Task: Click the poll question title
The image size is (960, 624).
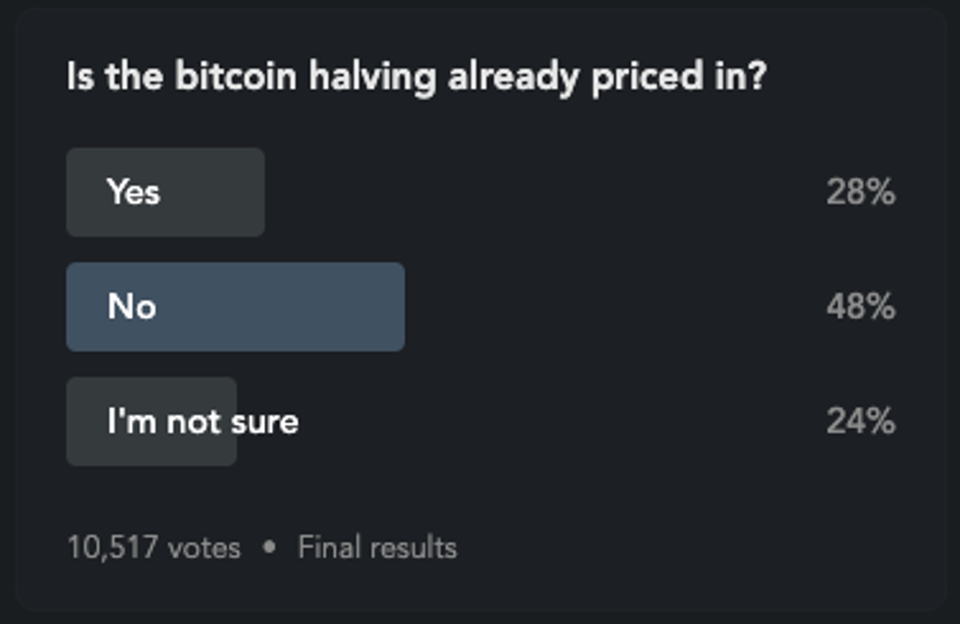Action: (x=416, y=77)
